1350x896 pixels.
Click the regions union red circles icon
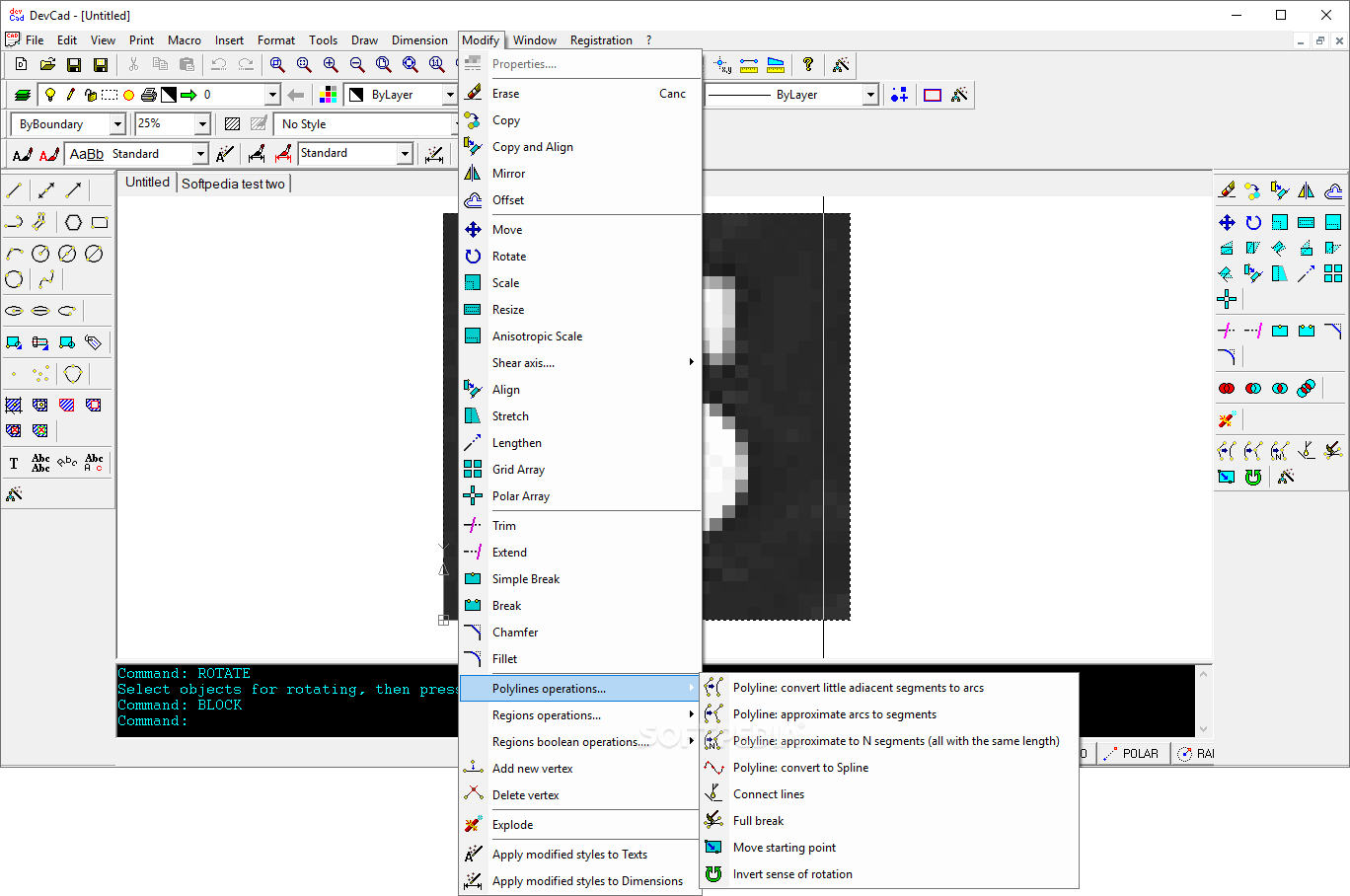pos(1227,388)
